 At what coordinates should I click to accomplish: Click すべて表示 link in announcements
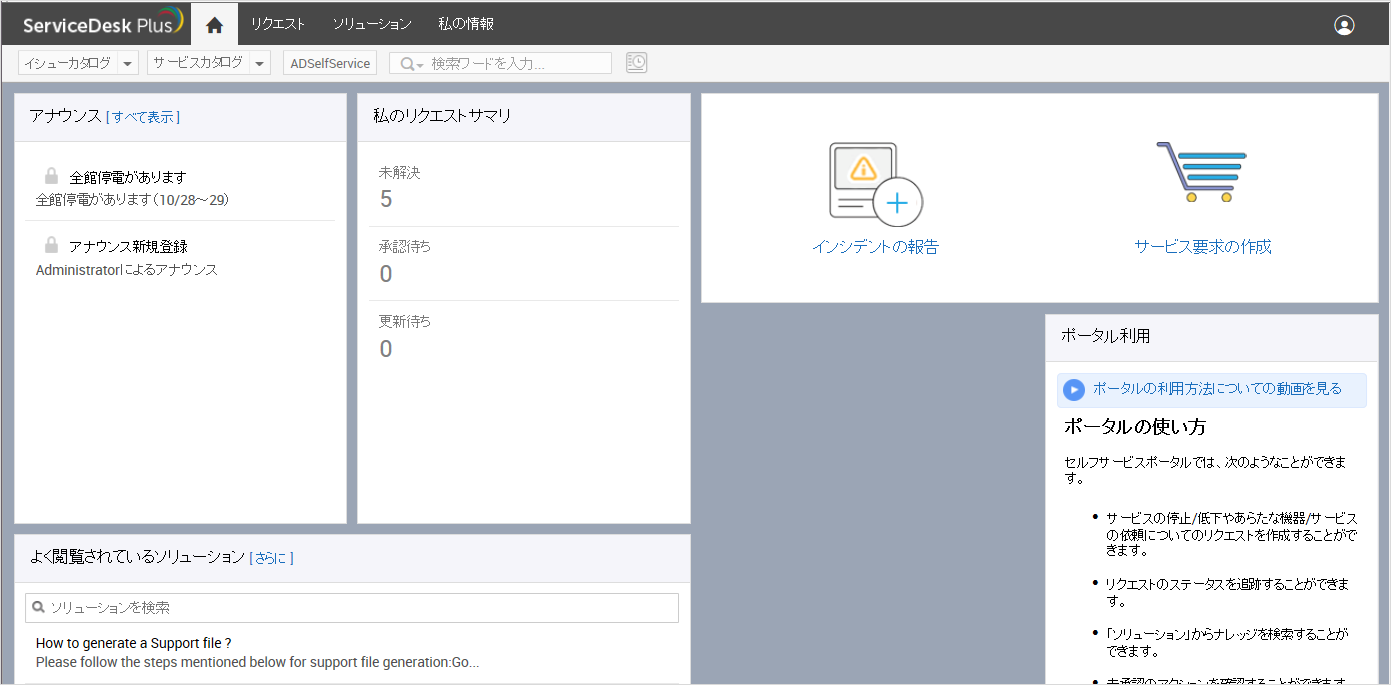tap(143, 117)
